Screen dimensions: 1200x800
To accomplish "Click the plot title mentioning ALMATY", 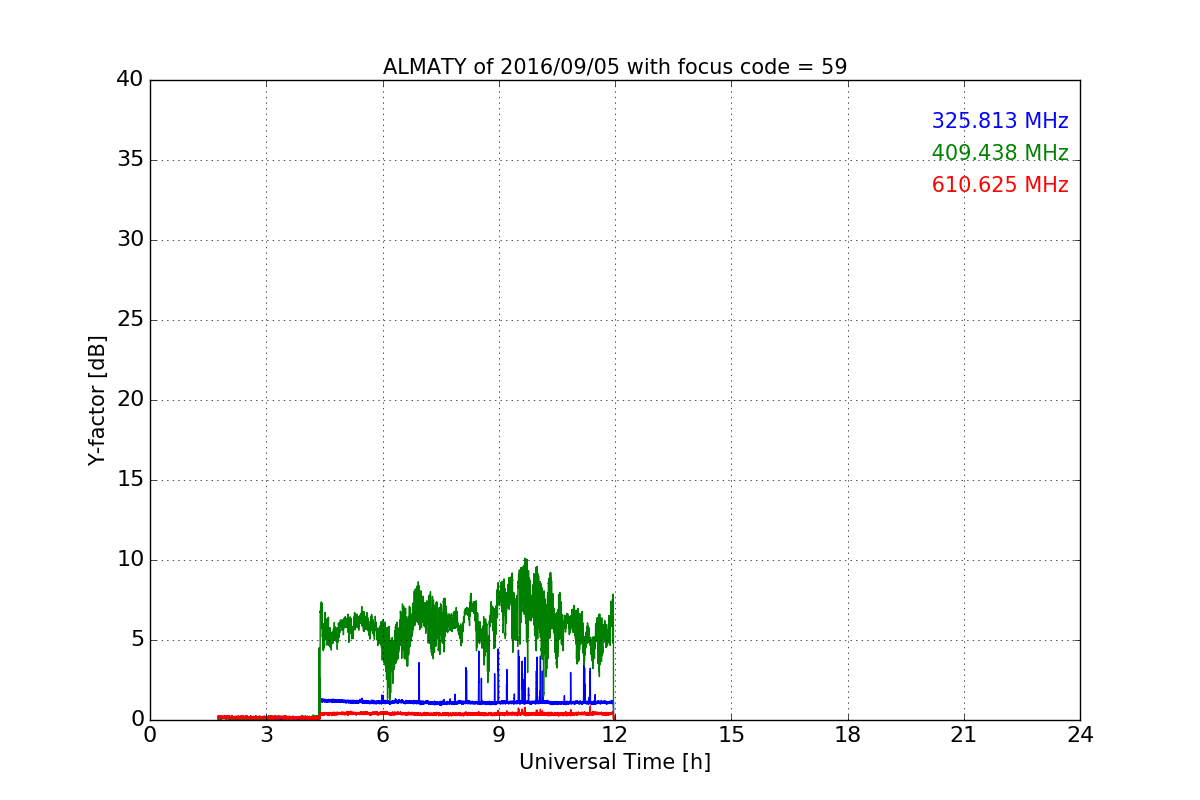I will click(615, 67).
